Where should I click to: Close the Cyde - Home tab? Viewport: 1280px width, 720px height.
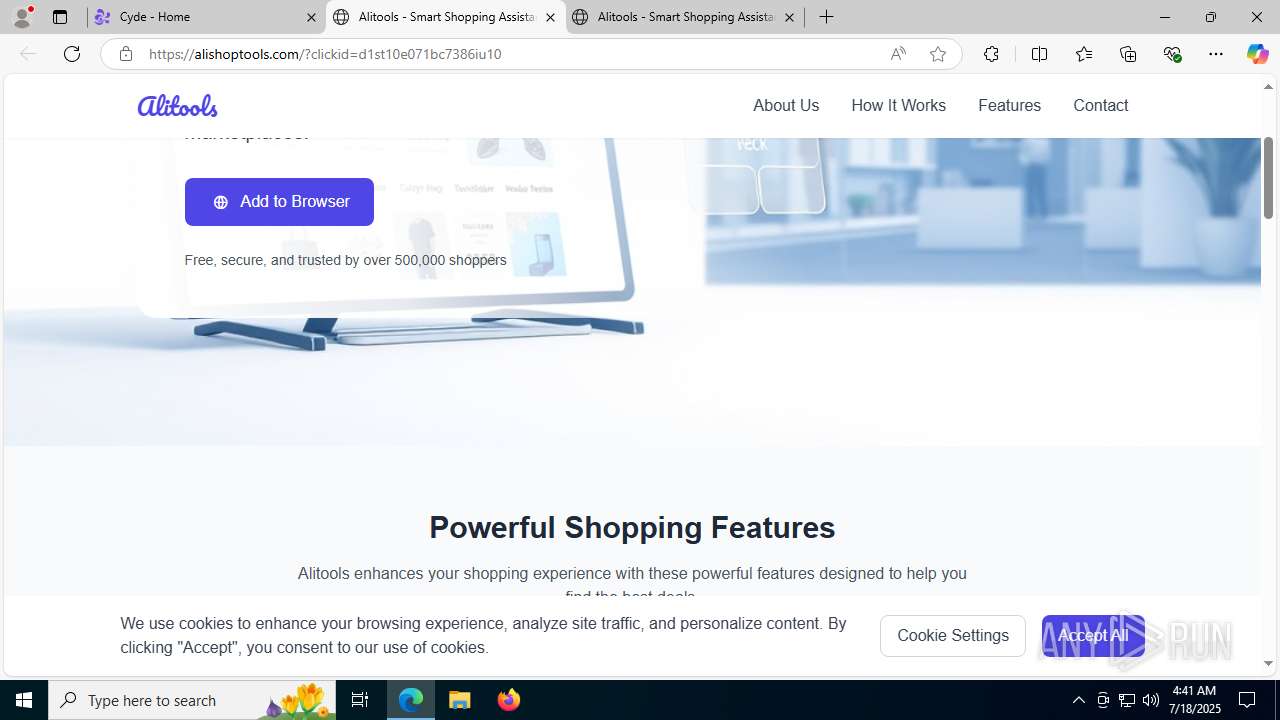click(x=311, y=17)
